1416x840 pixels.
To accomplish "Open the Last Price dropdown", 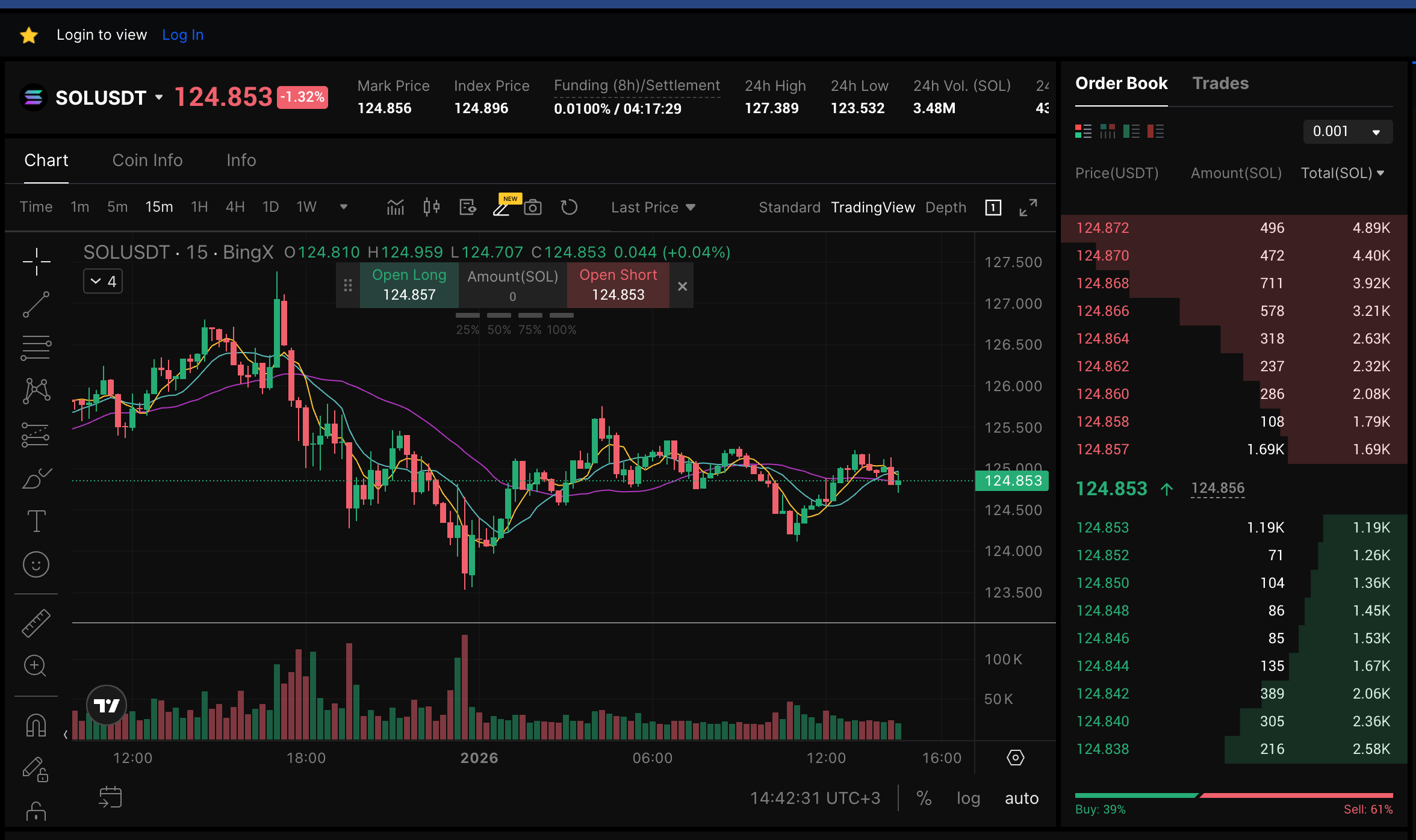I will click(653, 207).
